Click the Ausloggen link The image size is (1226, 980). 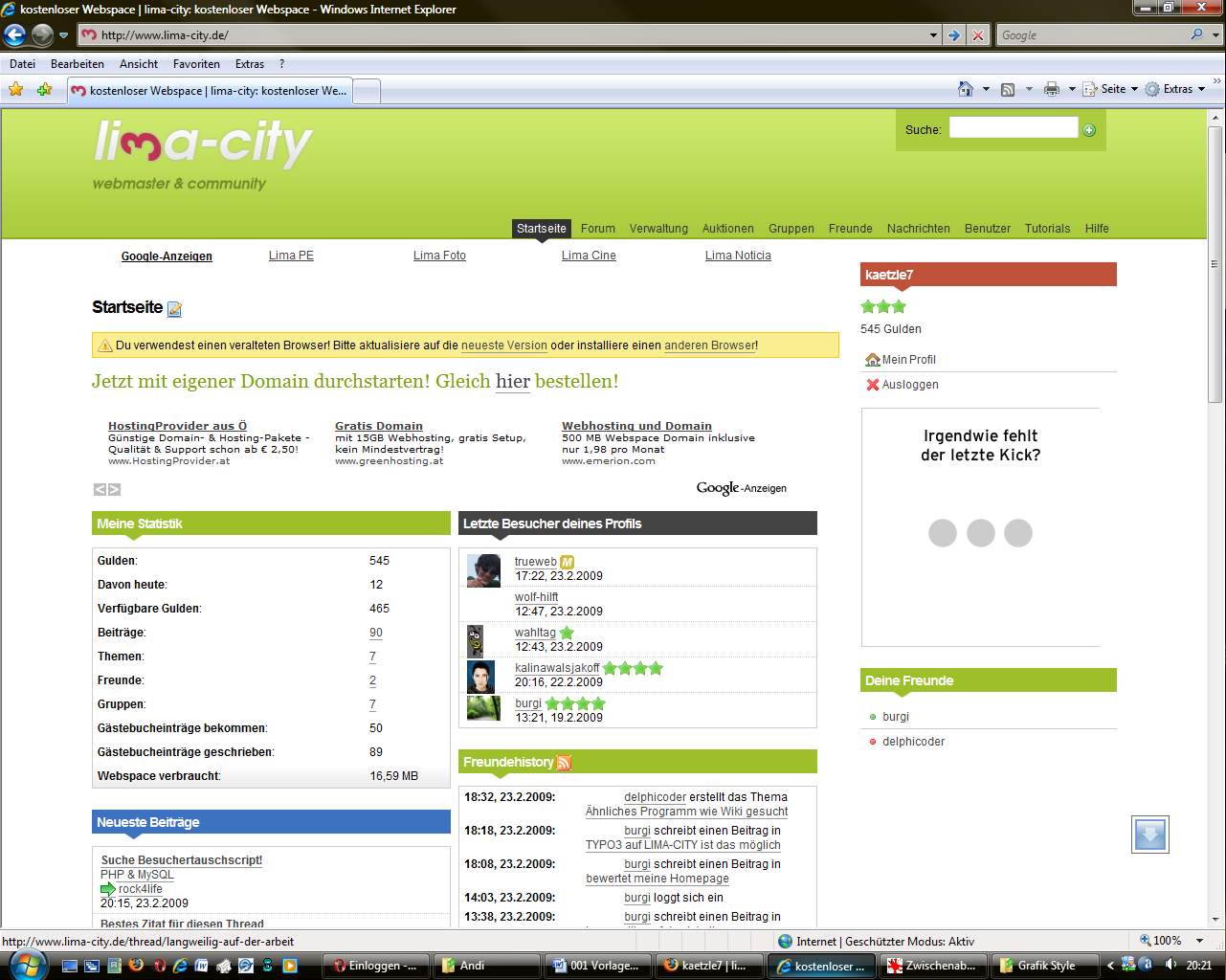pos(910,385)
